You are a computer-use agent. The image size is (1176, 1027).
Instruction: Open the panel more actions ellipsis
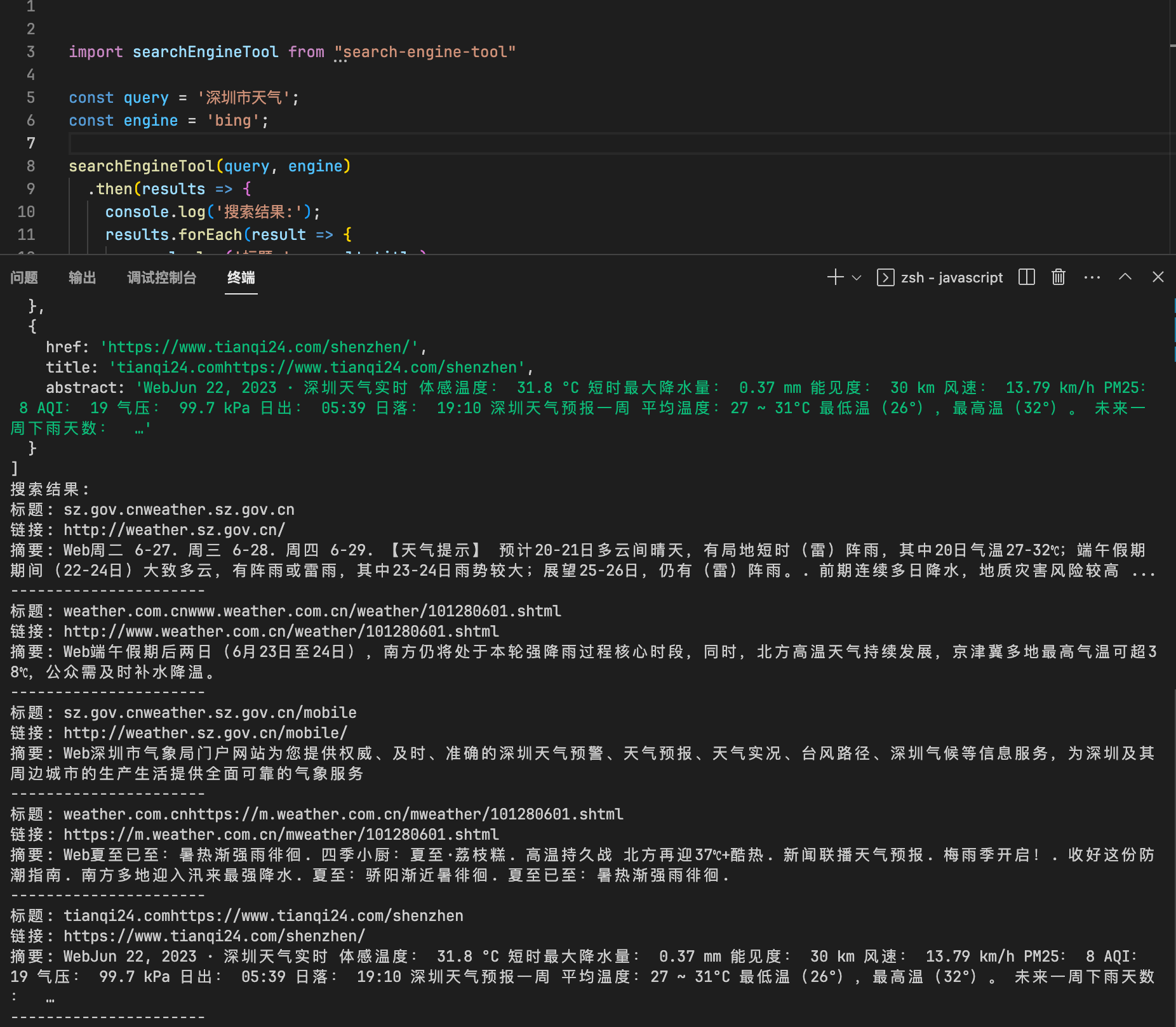1092,277
